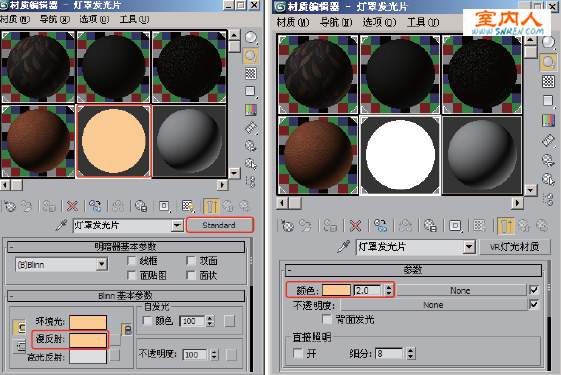Toggle checkered Background icon in VR灯光材质 editor
The width and height of the screenshot is (561, 375).
[x=548, y=82]
